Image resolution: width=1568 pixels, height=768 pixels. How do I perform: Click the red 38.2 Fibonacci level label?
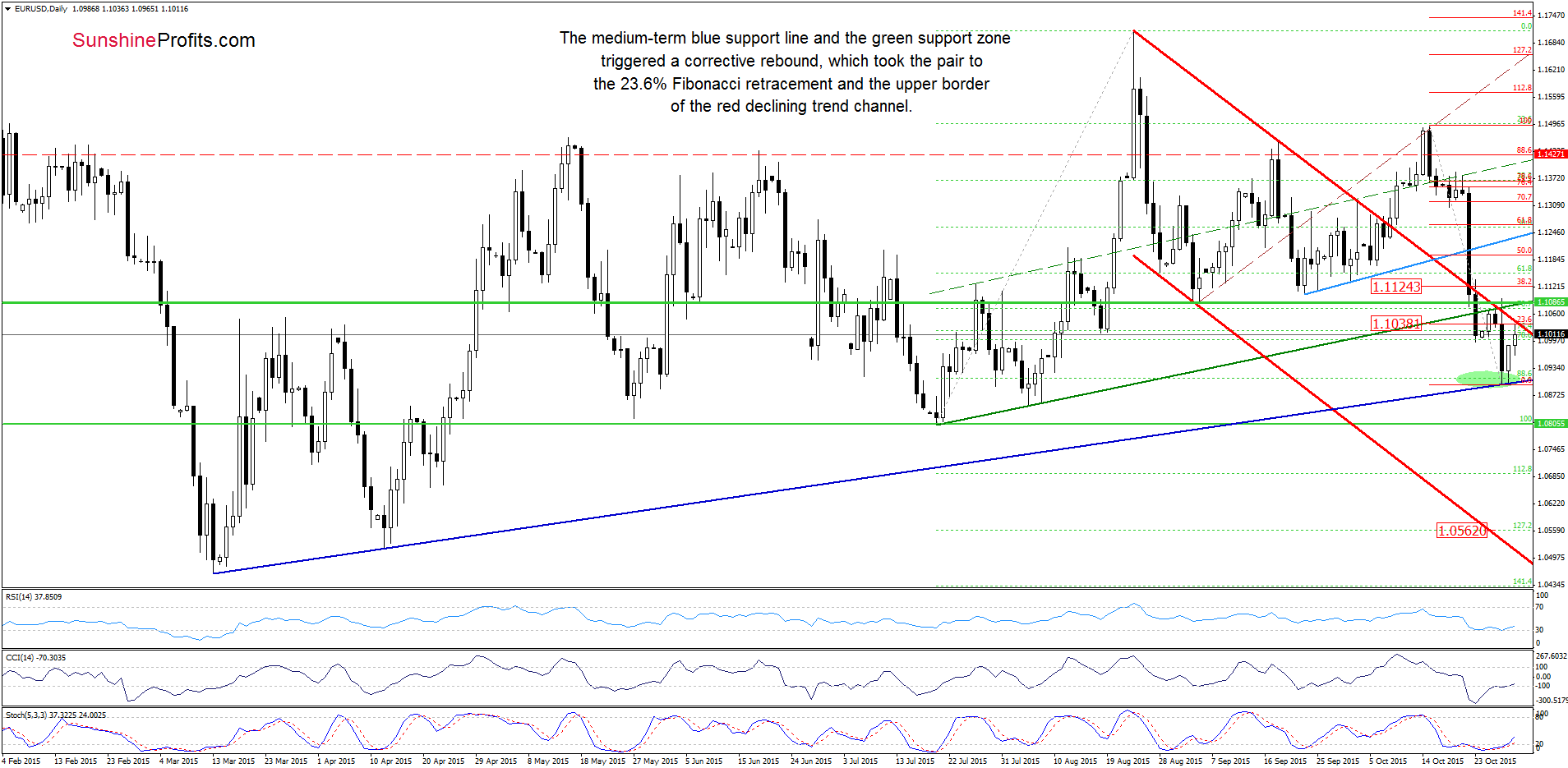coord(1524,282)
